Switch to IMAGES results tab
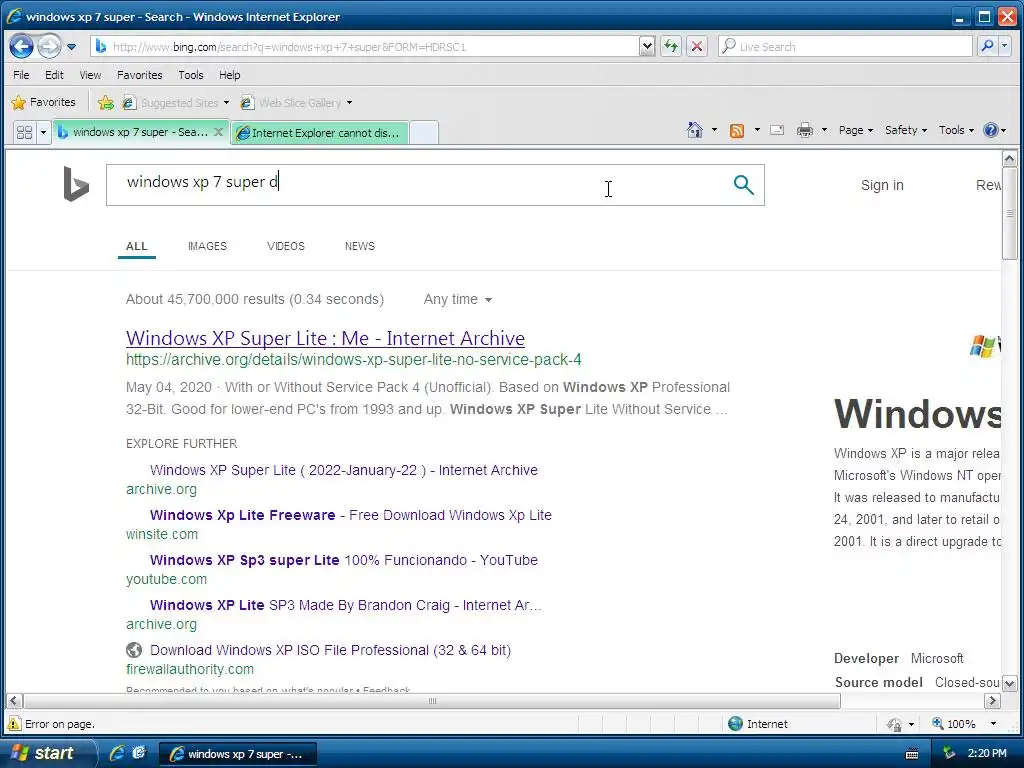Image resolution: width=1024 pixels, height=768 pixels. coord(207,246)
